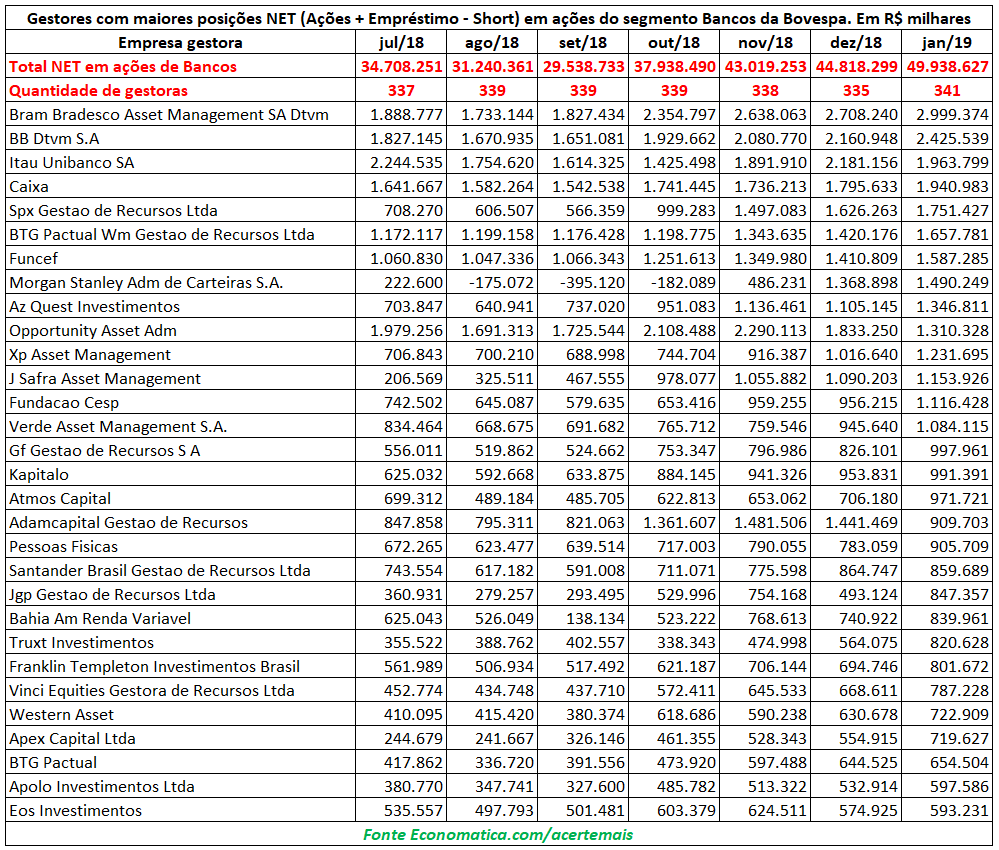Viewport: 999px width, 850px height.
Task: Select Morgan Stanley Adm de Carteiras S.A.
Action: [146, 283]
